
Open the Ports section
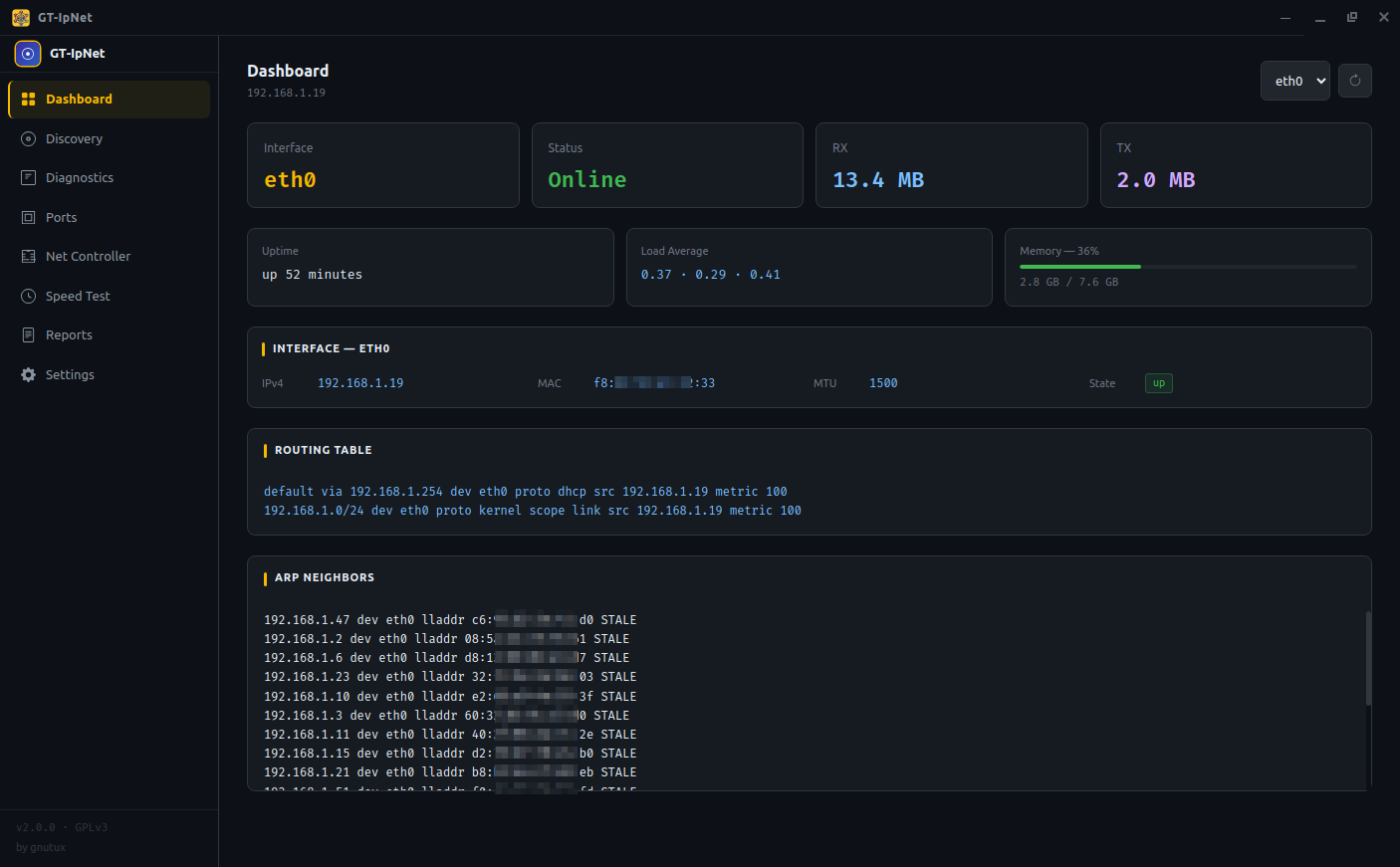click(109, 218)
